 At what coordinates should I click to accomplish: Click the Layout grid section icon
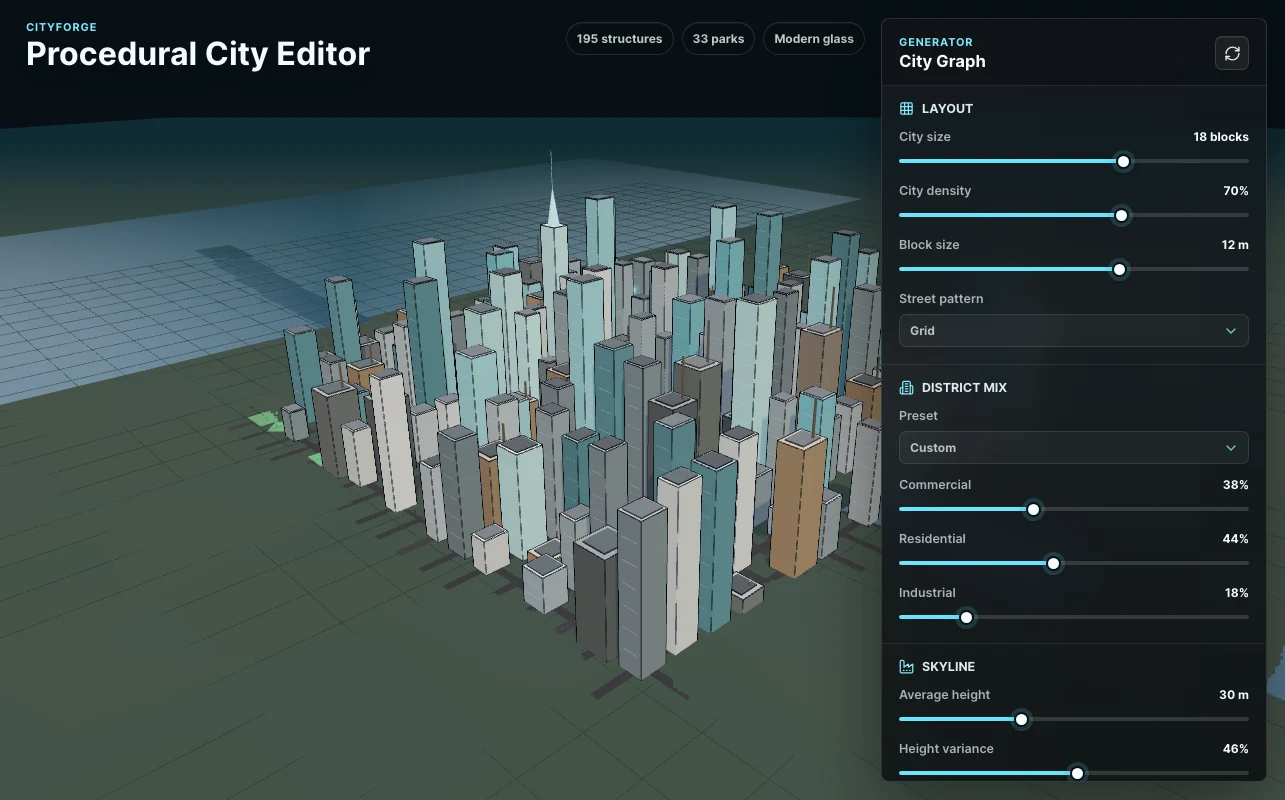click(907, 108)
